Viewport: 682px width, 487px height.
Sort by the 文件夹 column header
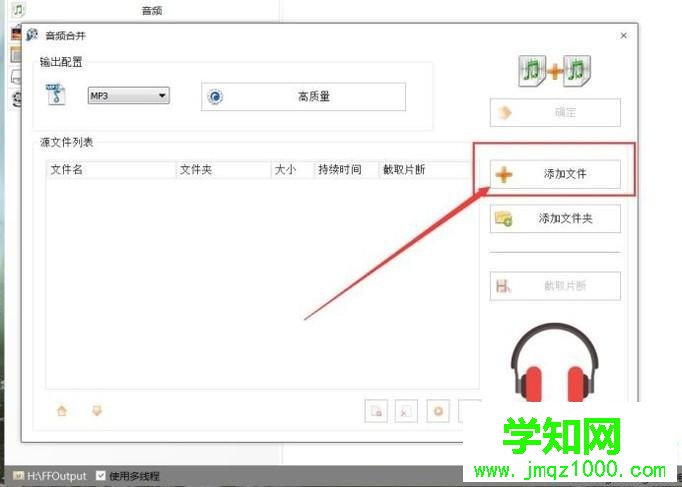[x=224, y=170]
